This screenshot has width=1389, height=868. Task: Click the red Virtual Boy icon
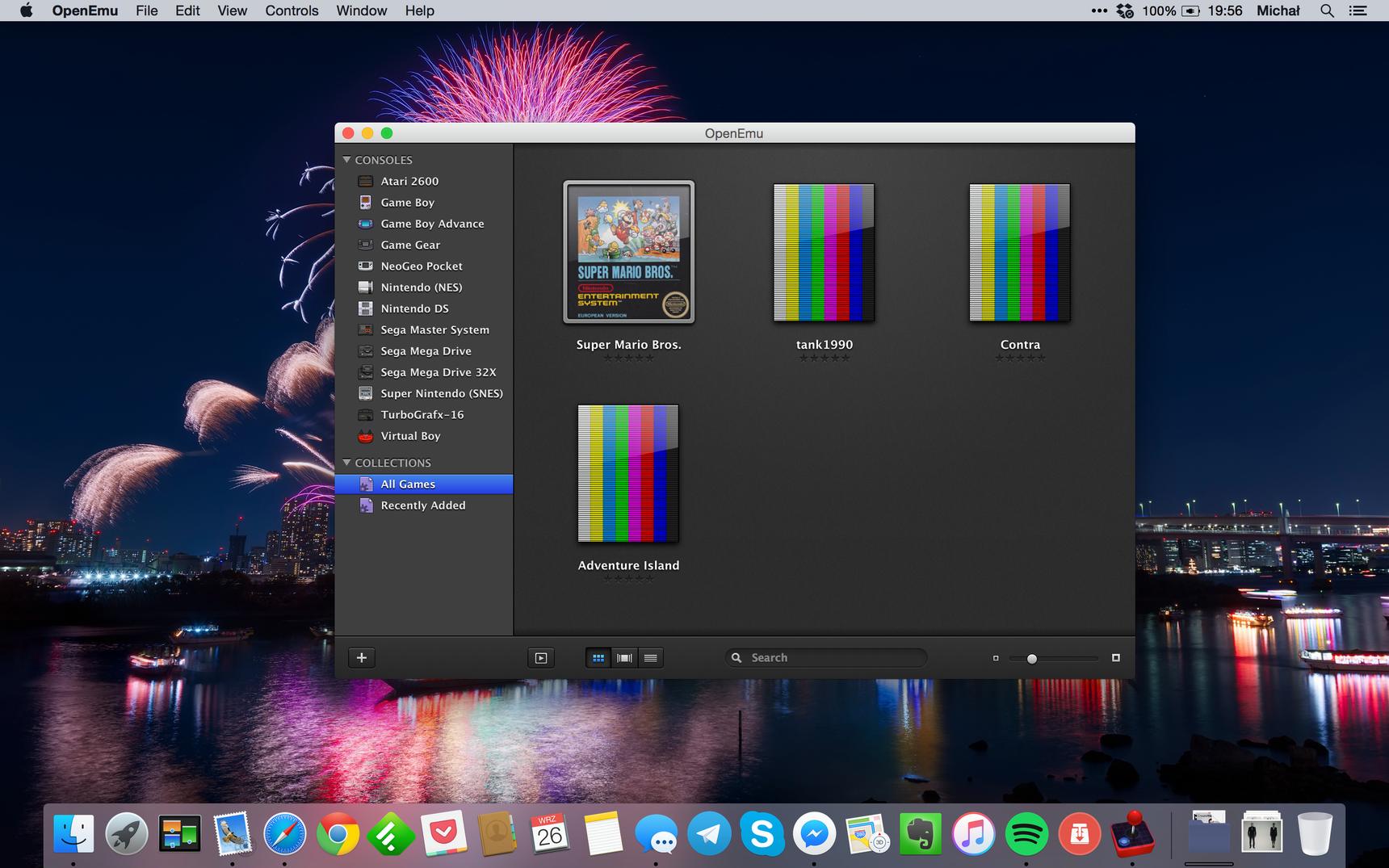[x=366, y=436]
